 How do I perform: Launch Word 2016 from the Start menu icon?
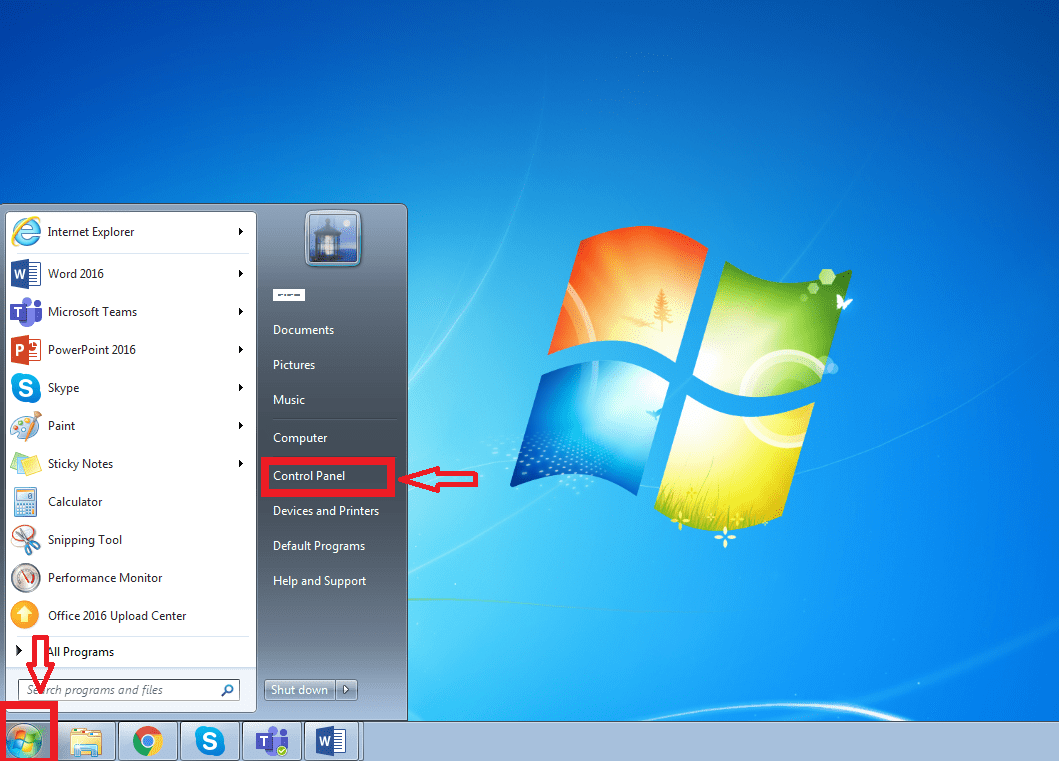point(26,273)
